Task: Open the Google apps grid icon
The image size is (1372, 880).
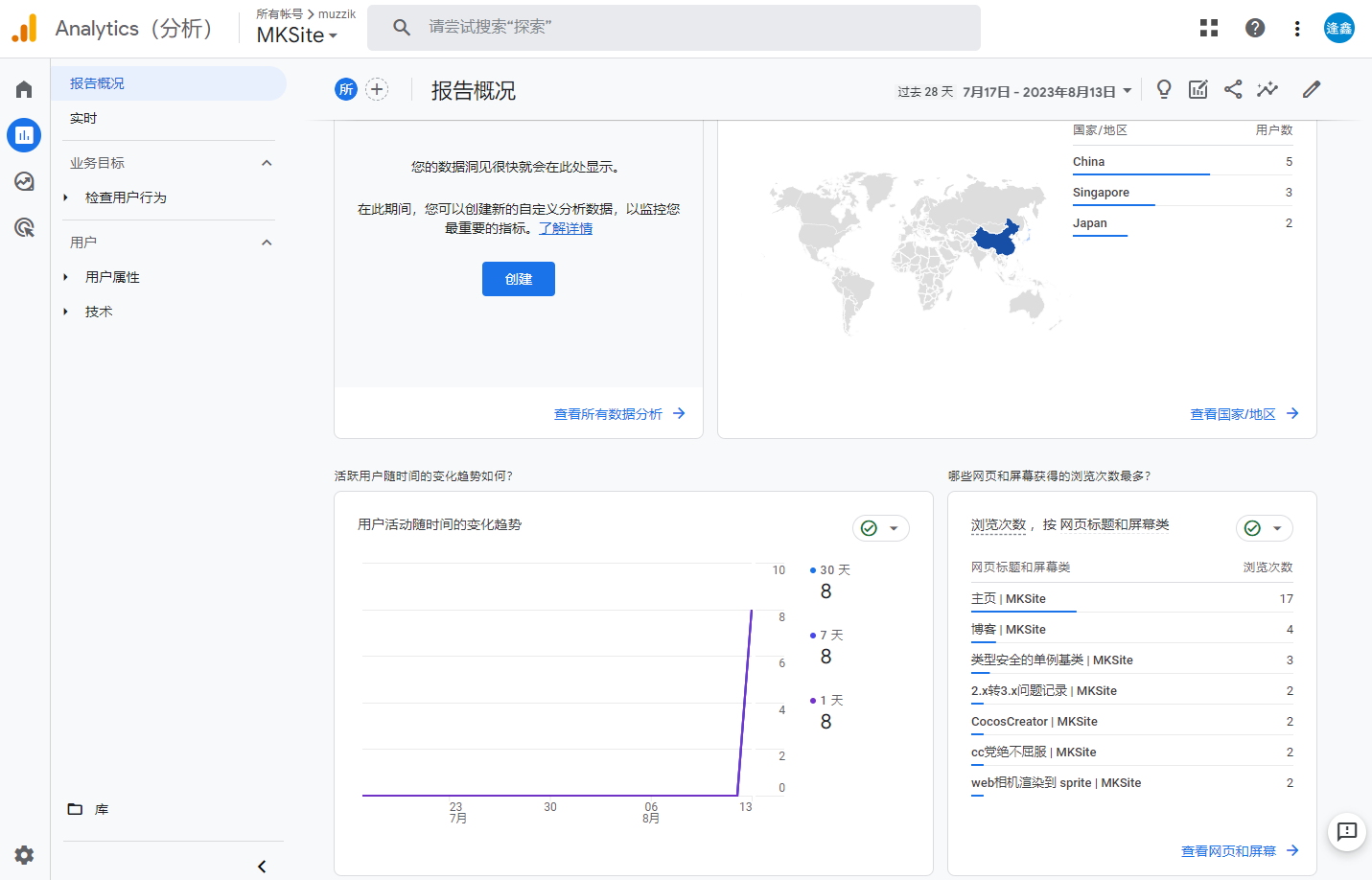Action: tap(1209, 28)
